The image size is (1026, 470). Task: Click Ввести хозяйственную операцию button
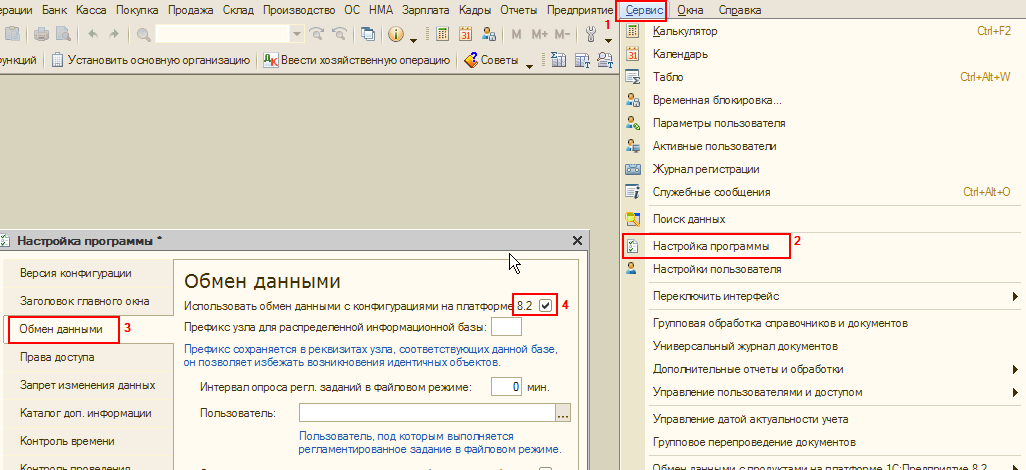(x=357, y=60)
